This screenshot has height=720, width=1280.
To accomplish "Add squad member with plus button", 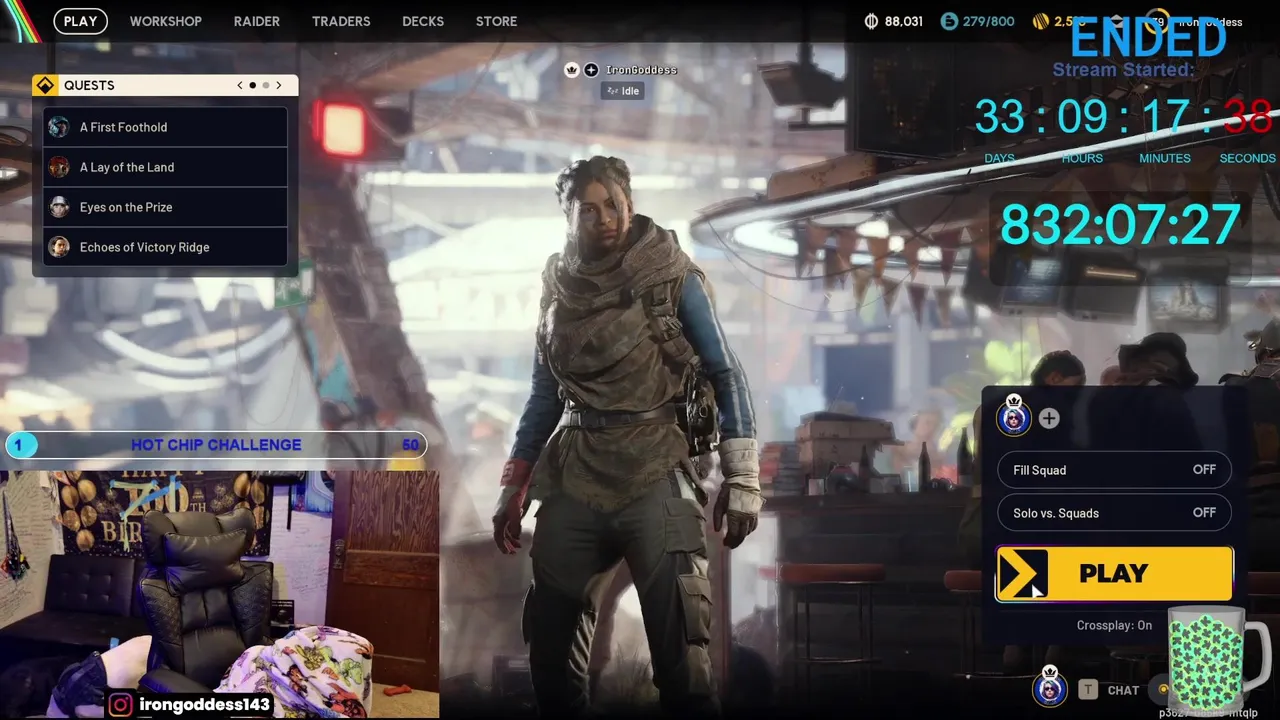I will [1049, 419].
